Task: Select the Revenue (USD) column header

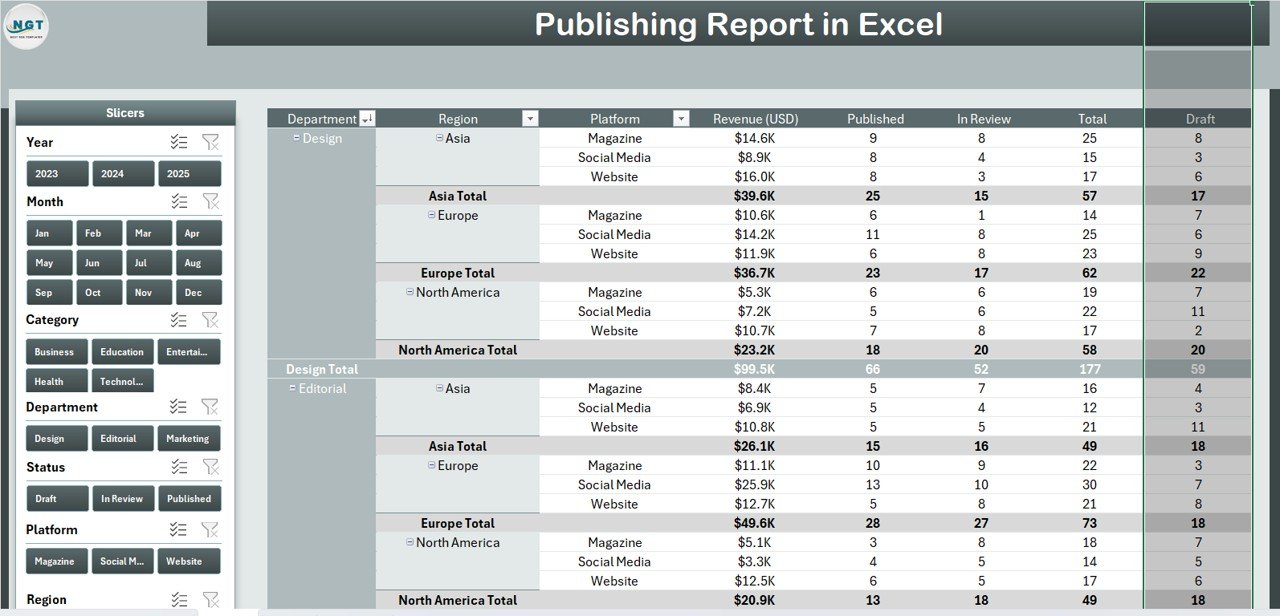Action: [x=755, y=118]
